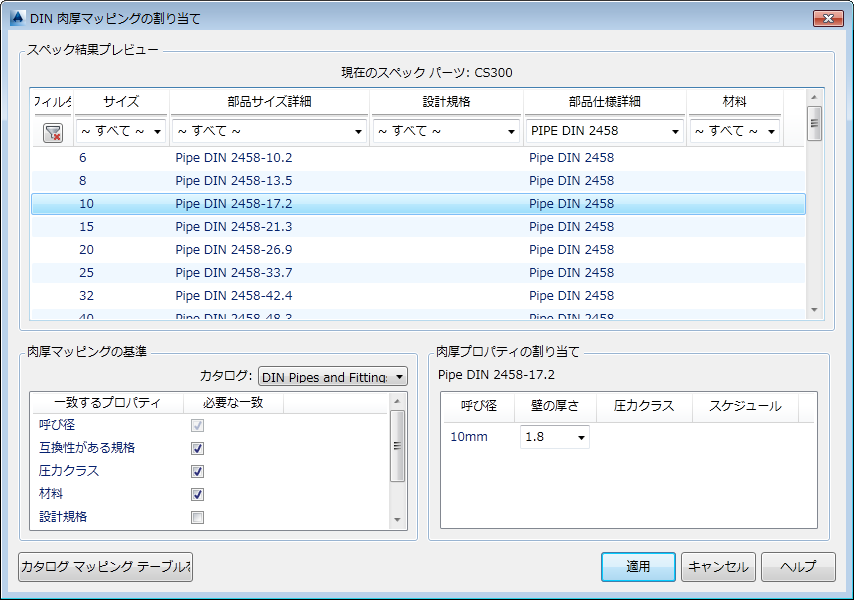
Task: Click 圧力クラス property label in criteria list
Action: (69, 470)
